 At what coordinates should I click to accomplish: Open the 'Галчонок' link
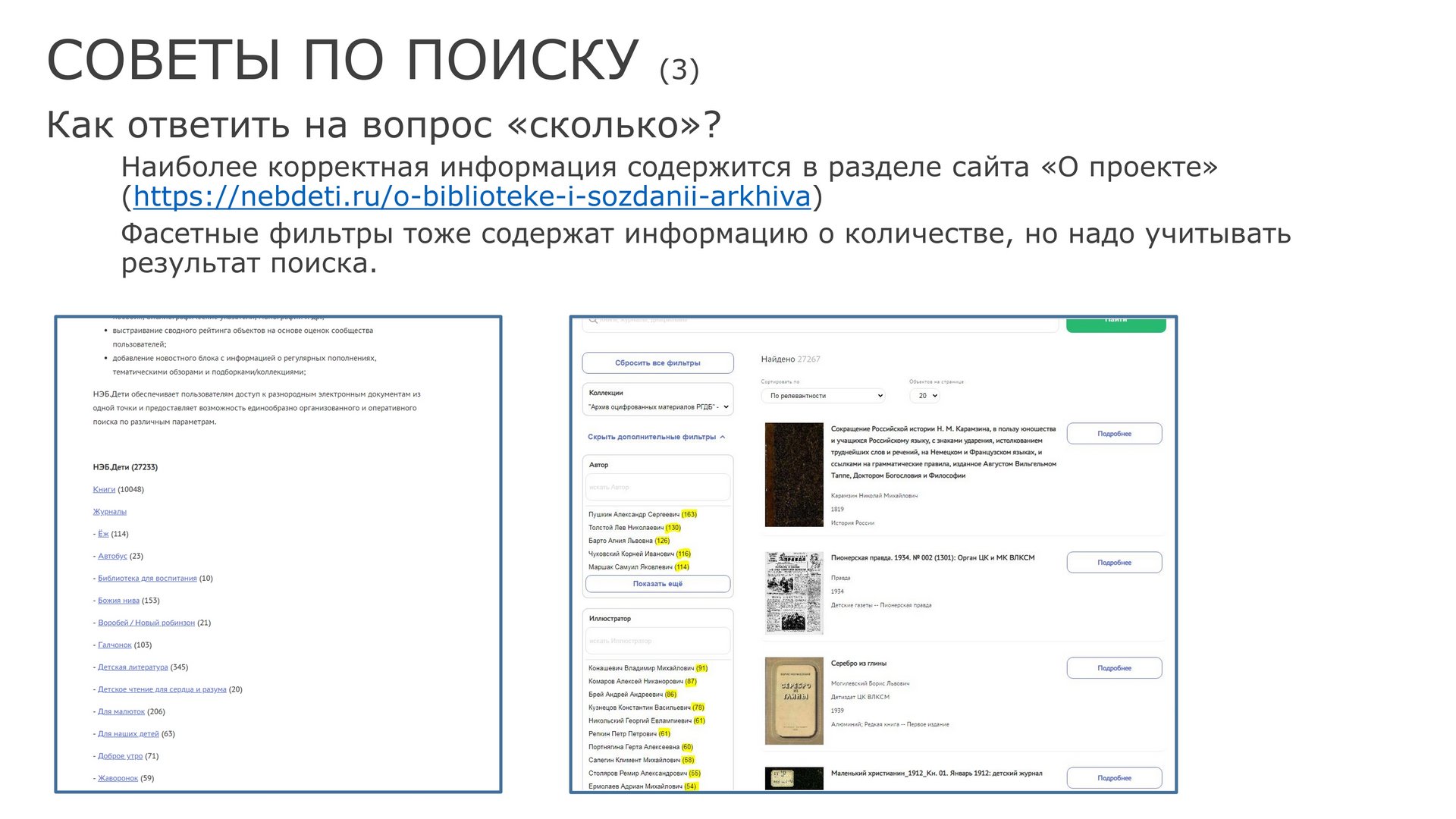coord(115,645)
